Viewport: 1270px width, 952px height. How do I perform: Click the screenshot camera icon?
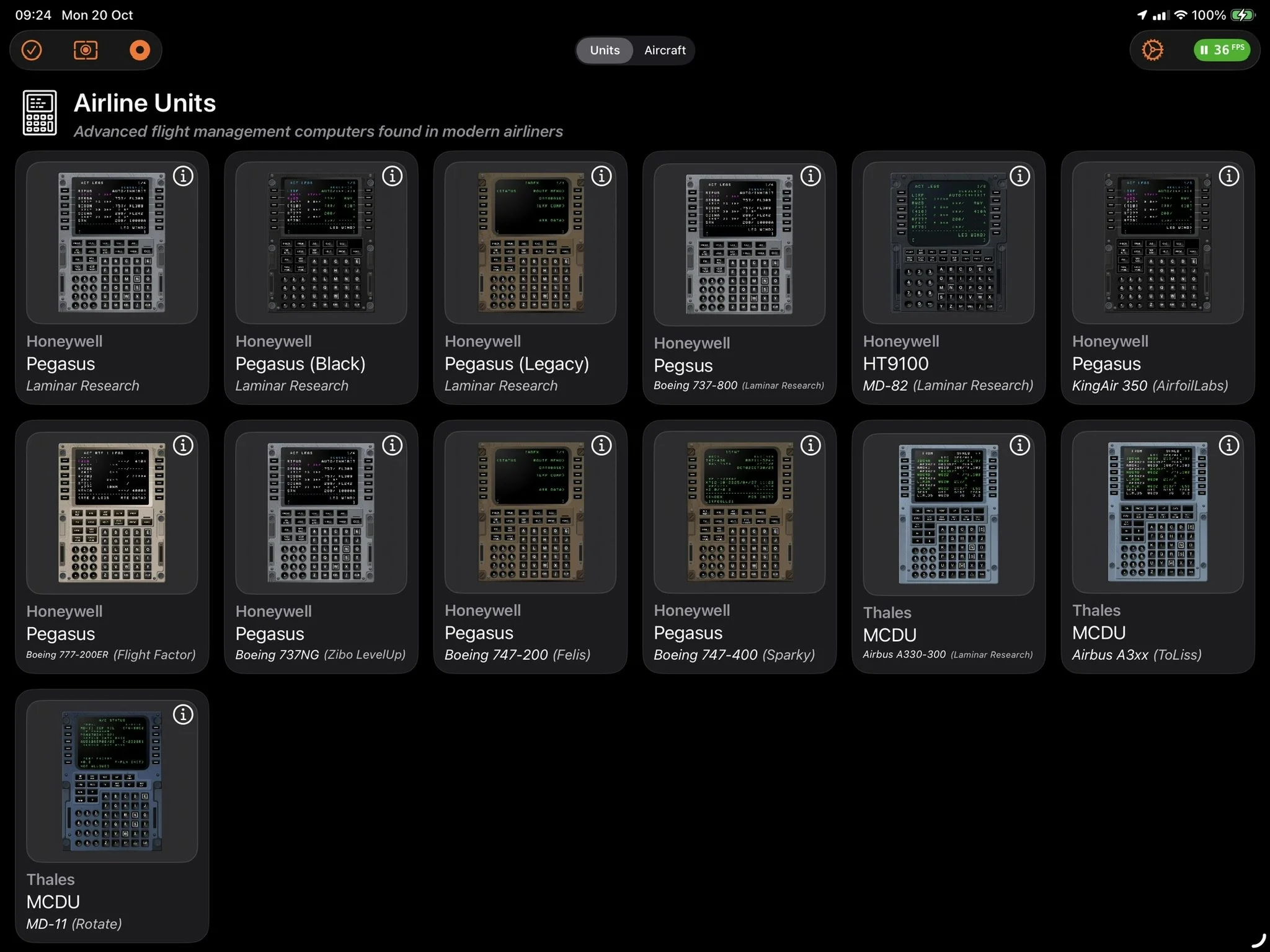[86, 50]
